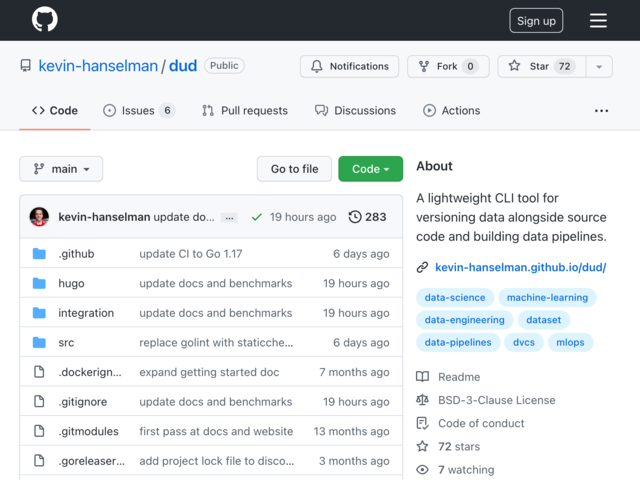Open commit 'expand getting started doc'

(209, 372)
